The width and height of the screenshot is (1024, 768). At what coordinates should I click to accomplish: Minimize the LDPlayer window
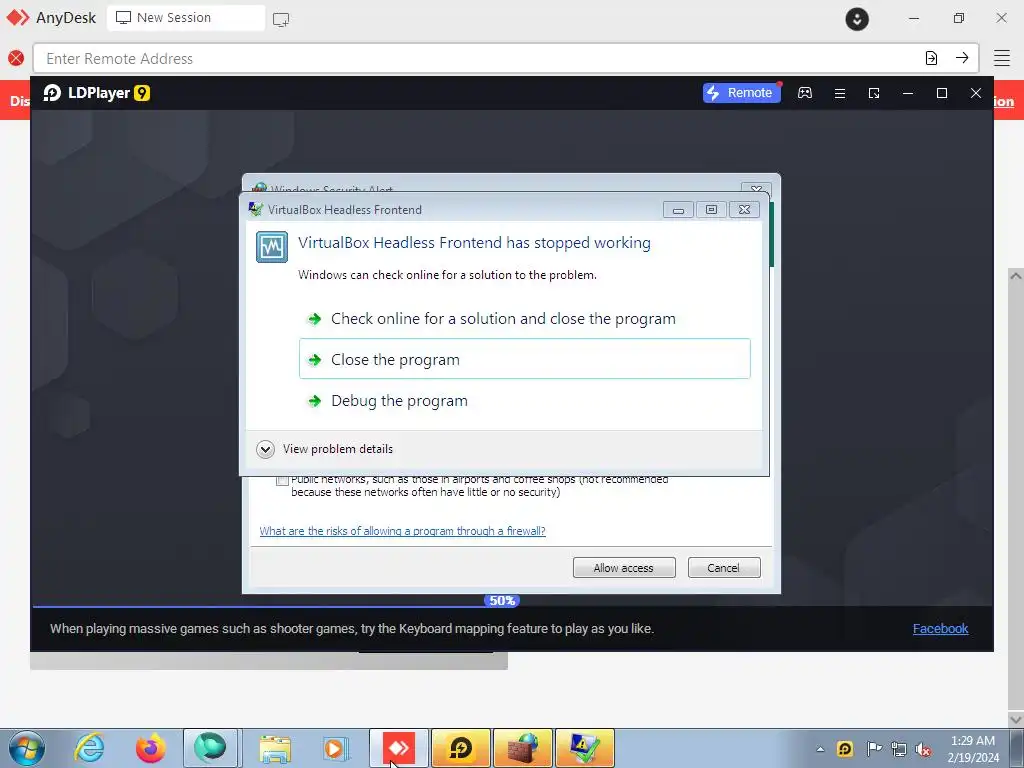click(908, 93)
